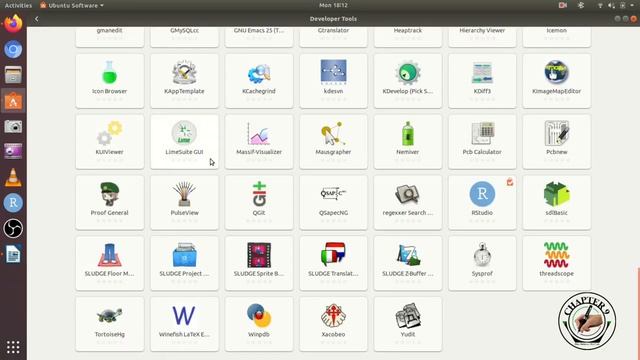Select the SLUDGE Translation Editor tile
Viewport: 640px width, 360px height.
(x=333, y=263)
